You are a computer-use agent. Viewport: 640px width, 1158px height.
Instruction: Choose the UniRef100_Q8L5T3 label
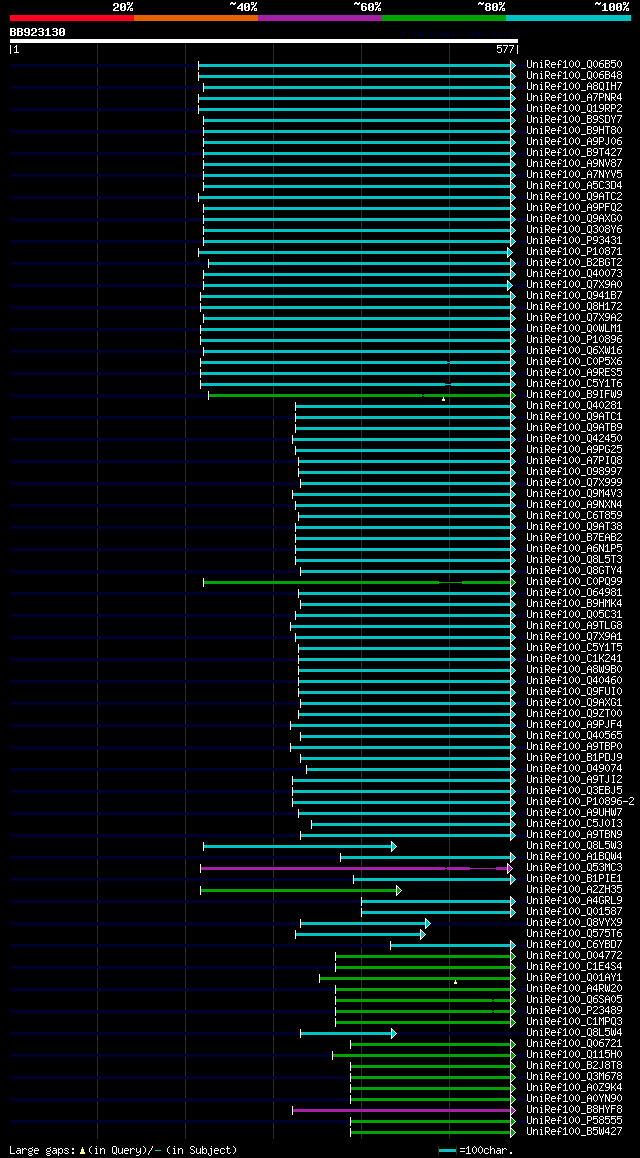(574, 560)
